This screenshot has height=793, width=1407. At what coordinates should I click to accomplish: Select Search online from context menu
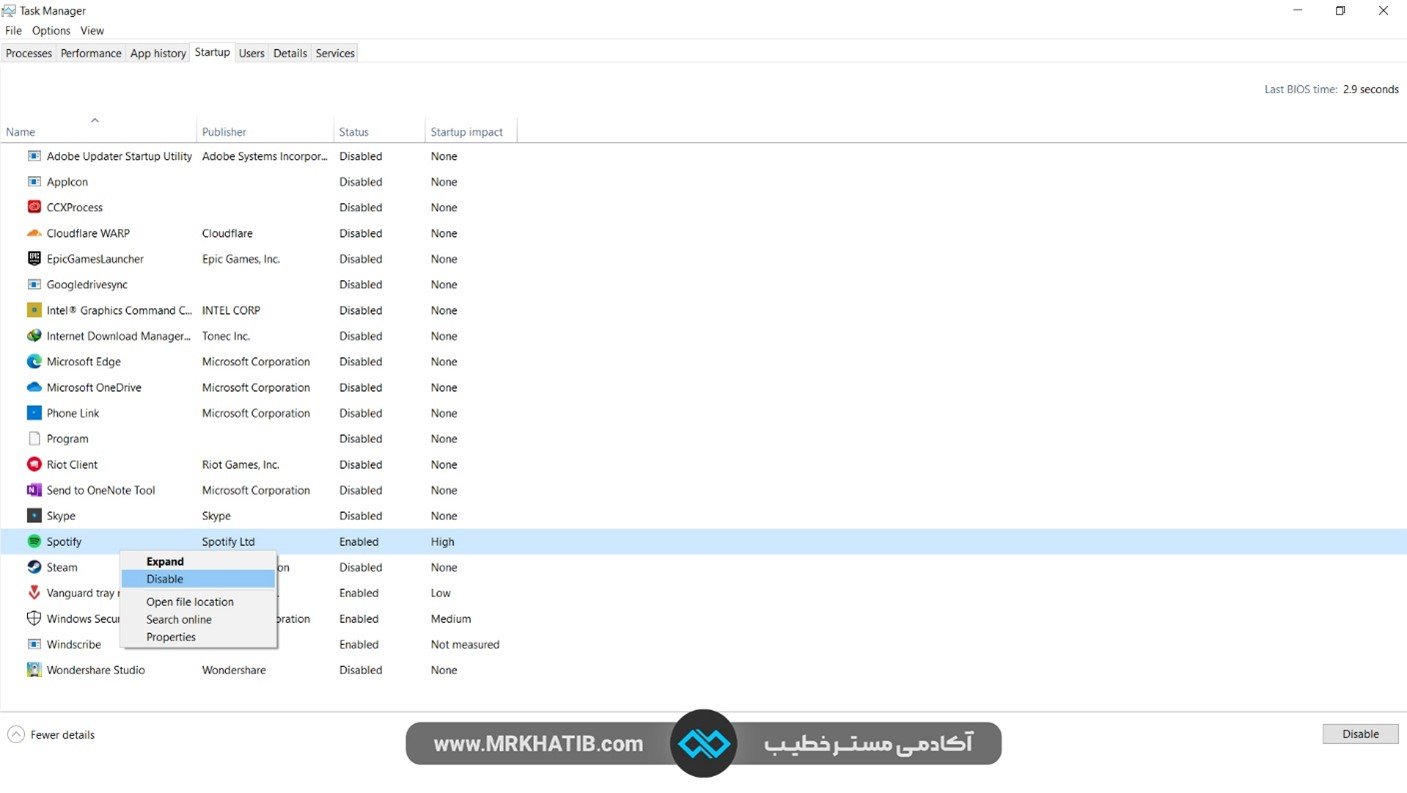(x=198, y=620)
